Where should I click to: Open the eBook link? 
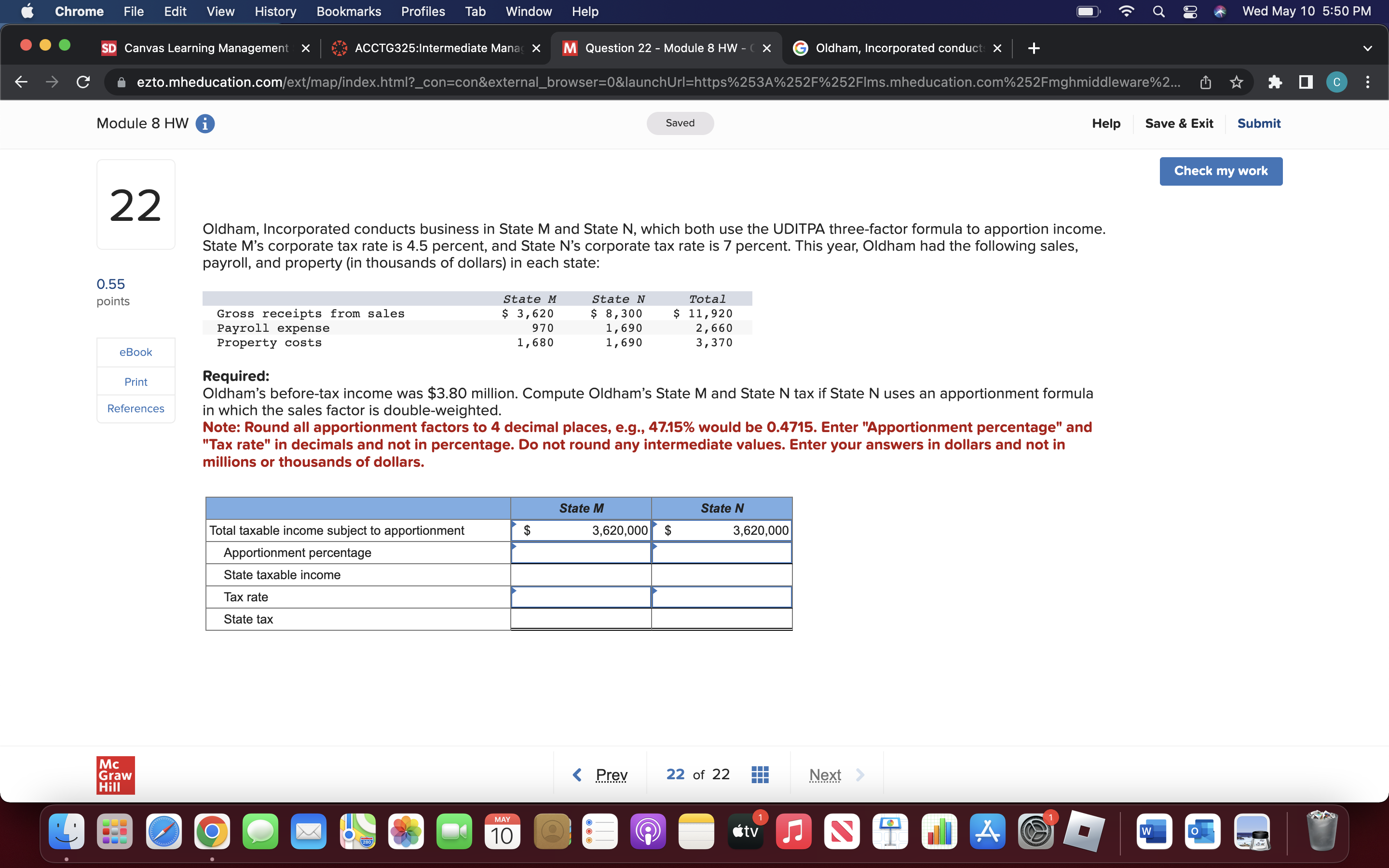[135, 352]
